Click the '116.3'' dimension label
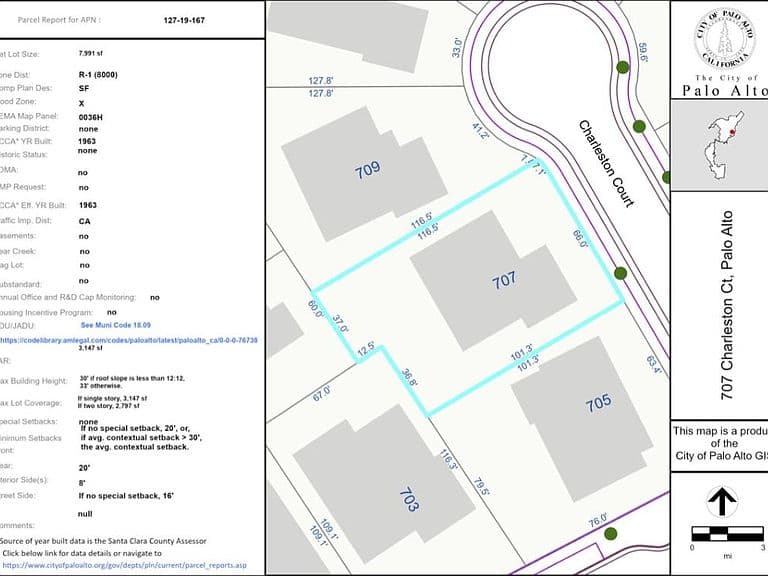The width and height of the screenshot is (768, 576). tap(448, 460)
